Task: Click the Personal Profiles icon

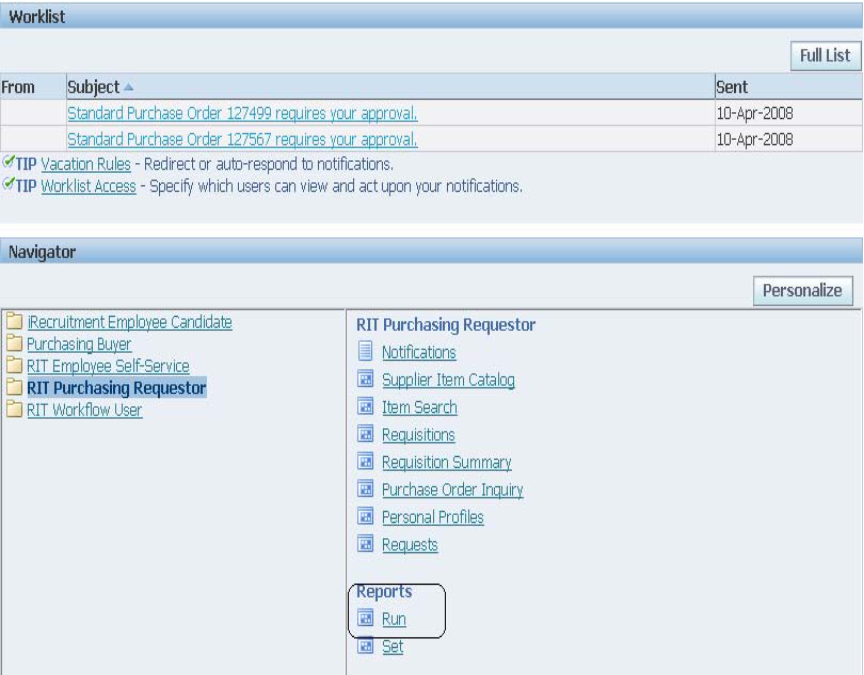Action: (365, 517)
